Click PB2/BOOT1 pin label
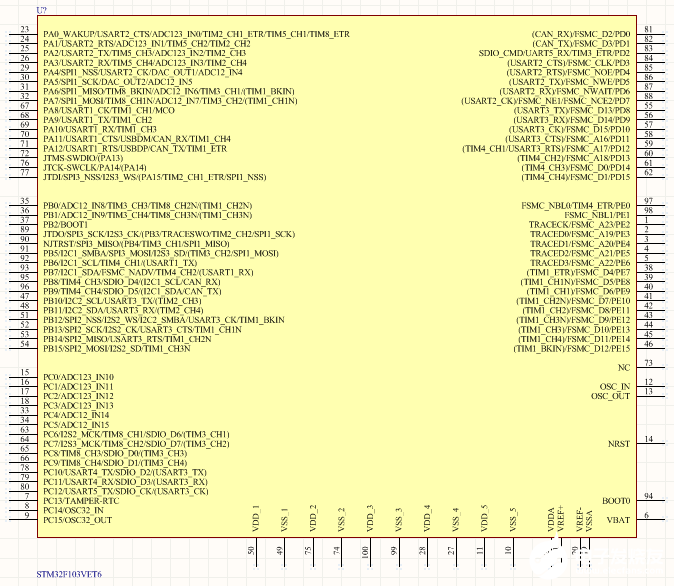The image size is (674, 586). [x=65, y=224]
